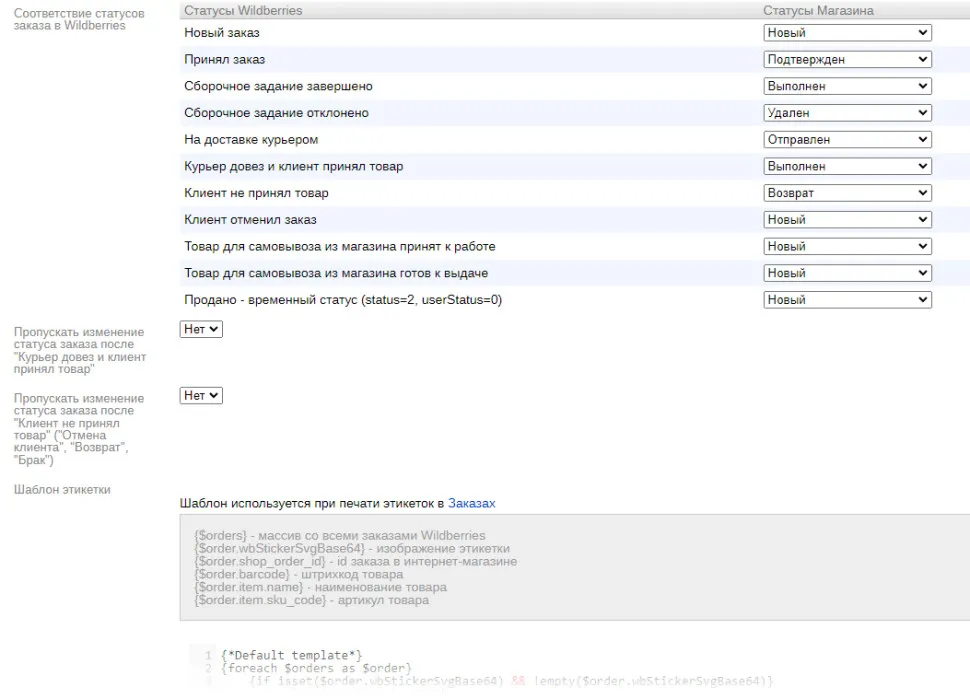Image resolution: width=970 pixels, height=699 pixels.
Task: Change status for "Курьер довез и клиент принял товар"
Action: pyautogui.click(x=847, y=167)
